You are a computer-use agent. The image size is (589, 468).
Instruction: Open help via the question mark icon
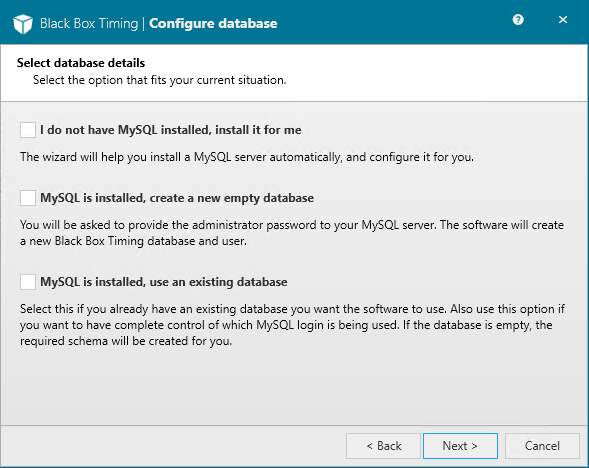518,20
